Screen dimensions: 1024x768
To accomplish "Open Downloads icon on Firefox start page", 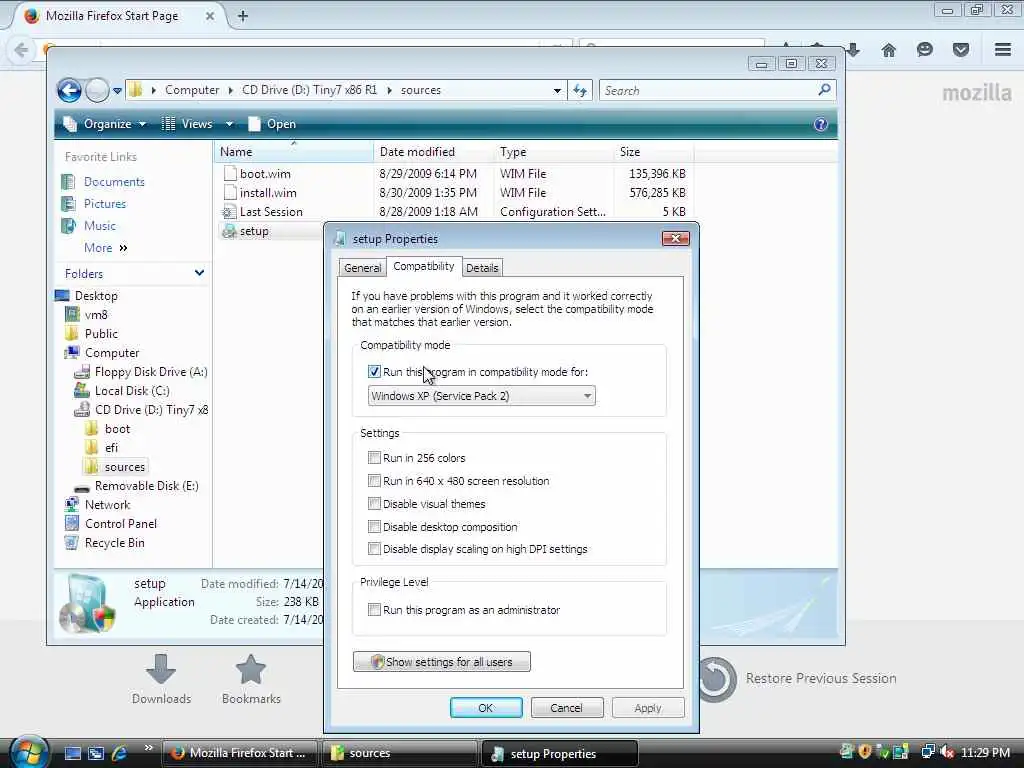I will 161,670.
